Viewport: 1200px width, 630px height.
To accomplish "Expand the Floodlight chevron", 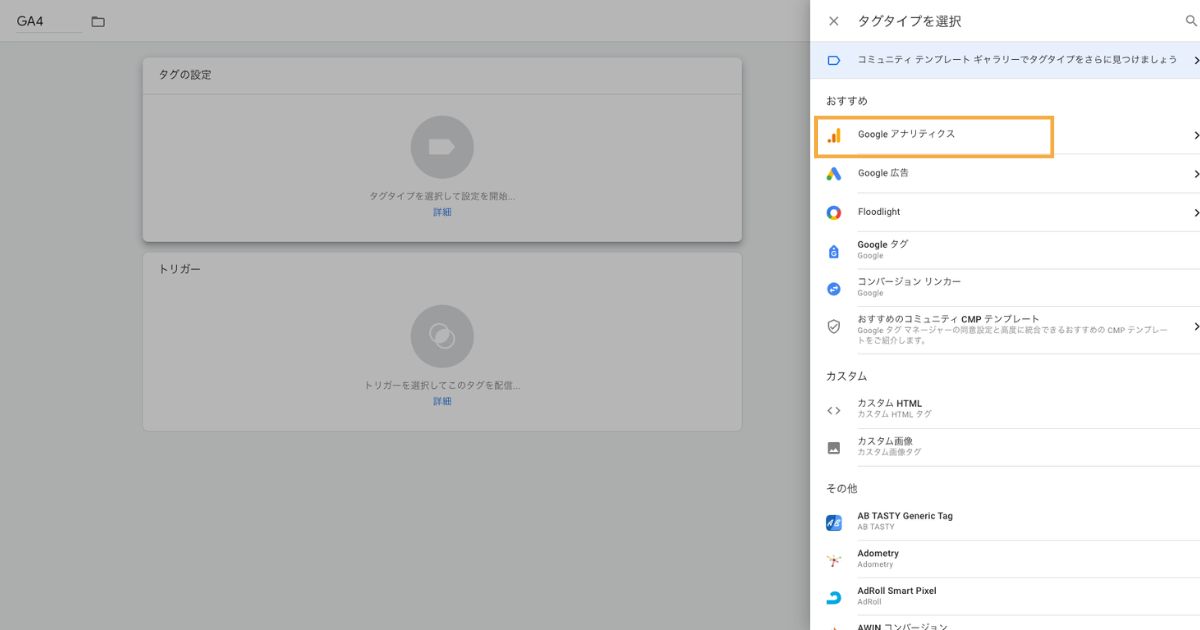I will pyautogui.click(x=1196, y=212).
